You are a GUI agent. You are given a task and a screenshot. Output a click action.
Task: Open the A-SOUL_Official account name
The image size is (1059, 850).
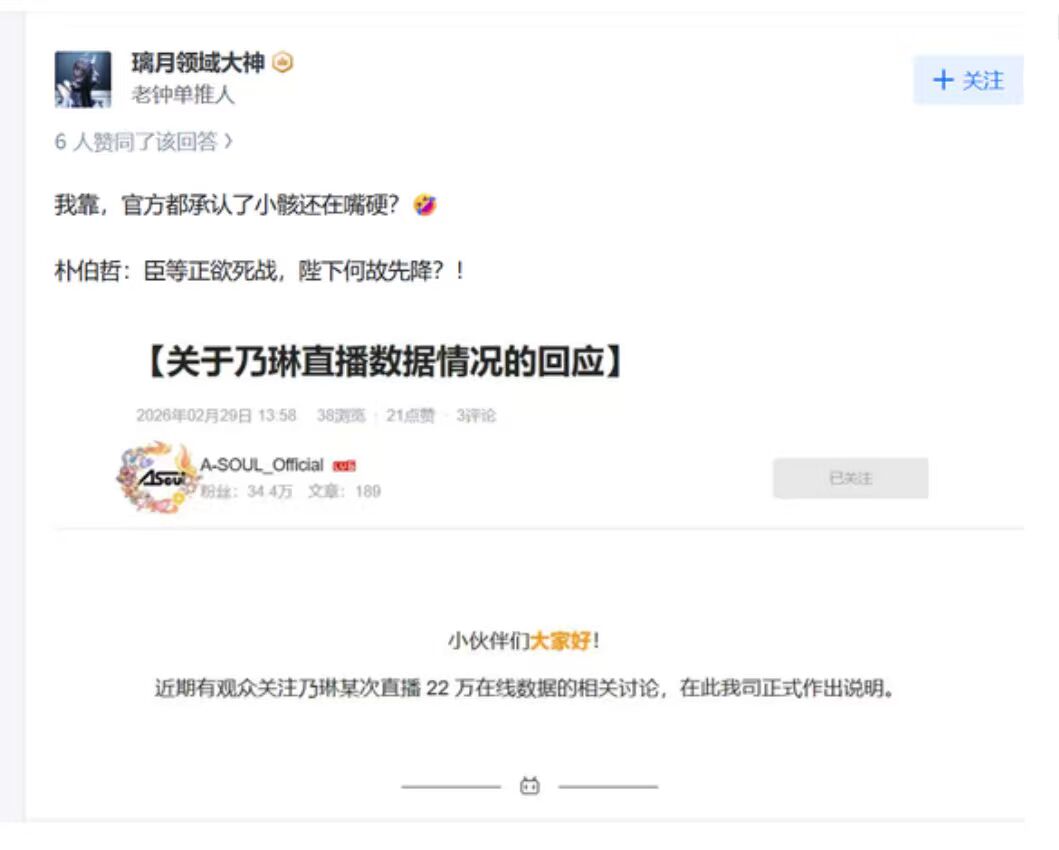261,464
